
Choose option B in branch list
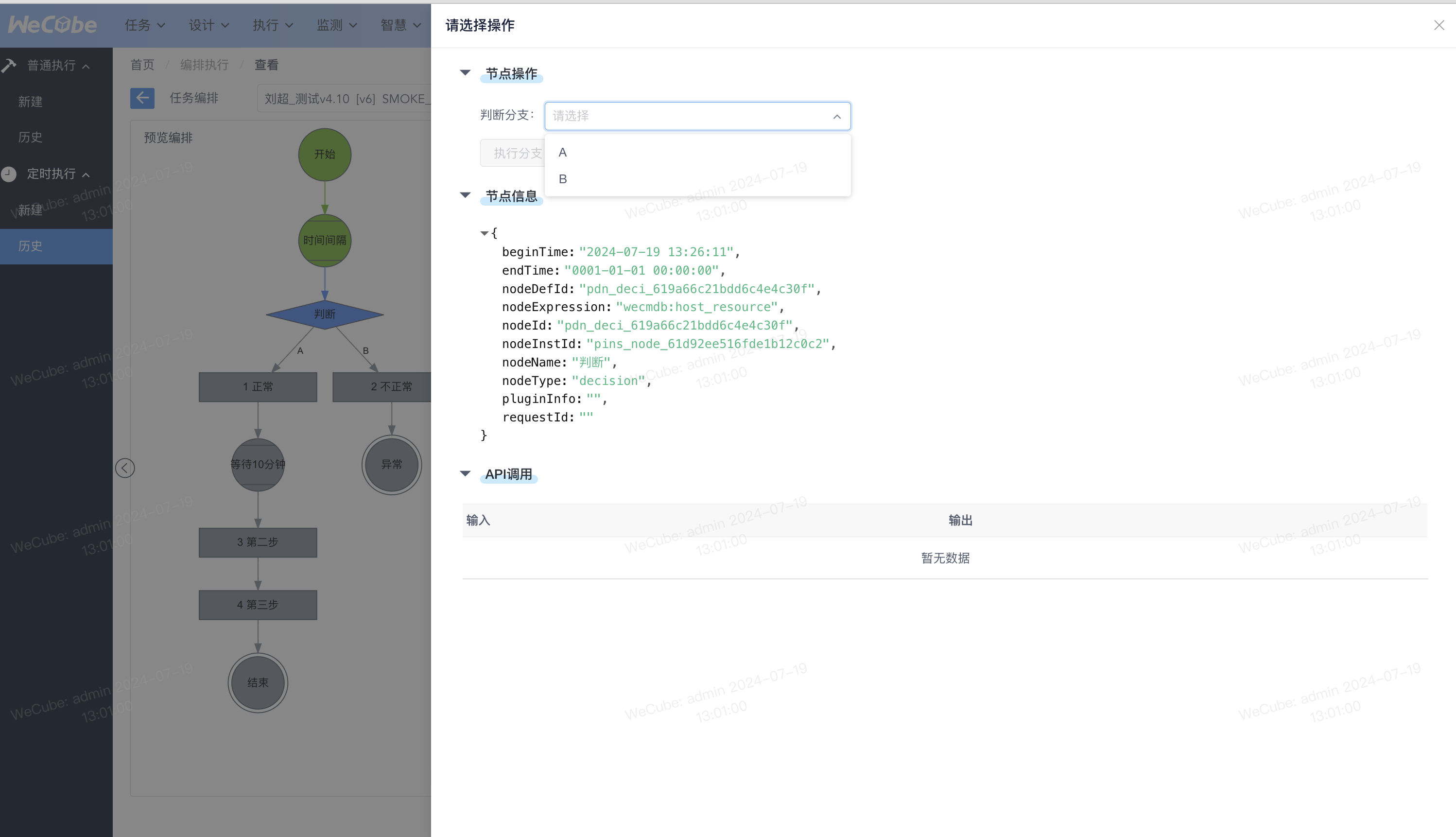(x=697, y=179)
